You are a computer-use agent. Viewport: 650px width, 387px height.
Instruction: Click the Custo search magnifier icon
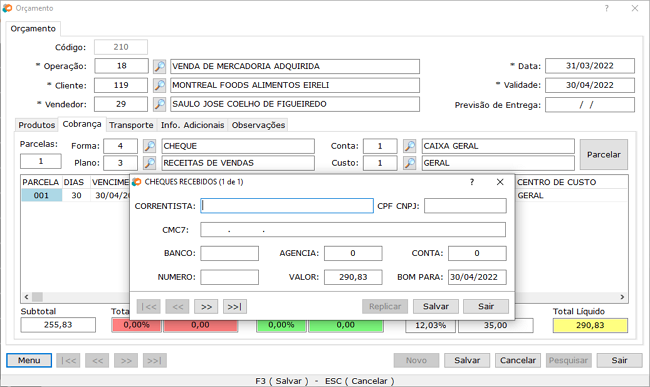coord(409,163)
